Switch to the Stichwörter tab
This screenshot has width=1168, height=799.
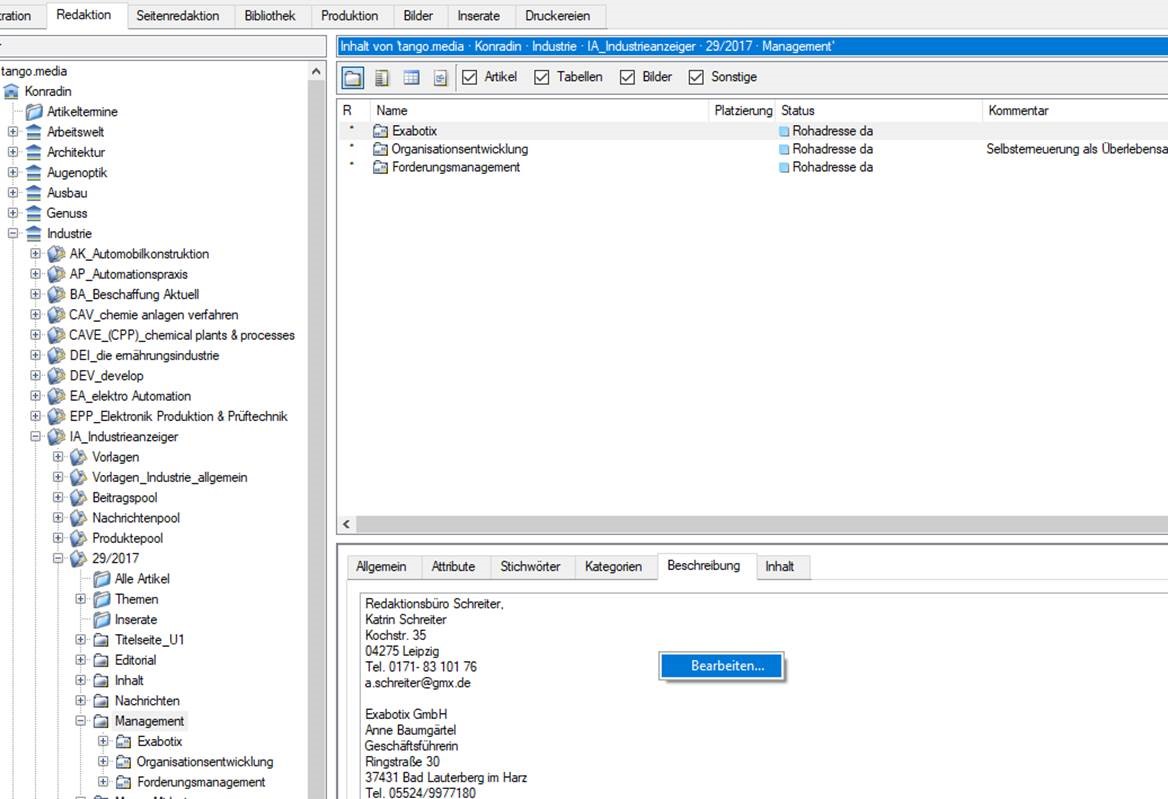tap(531, 566)
